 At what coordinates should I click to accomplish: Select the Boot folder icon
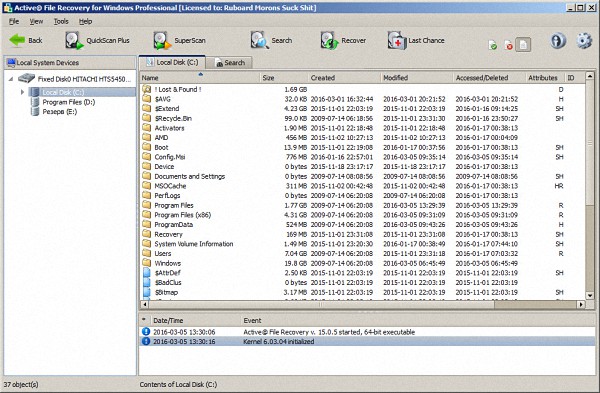(x=147, y=147)
